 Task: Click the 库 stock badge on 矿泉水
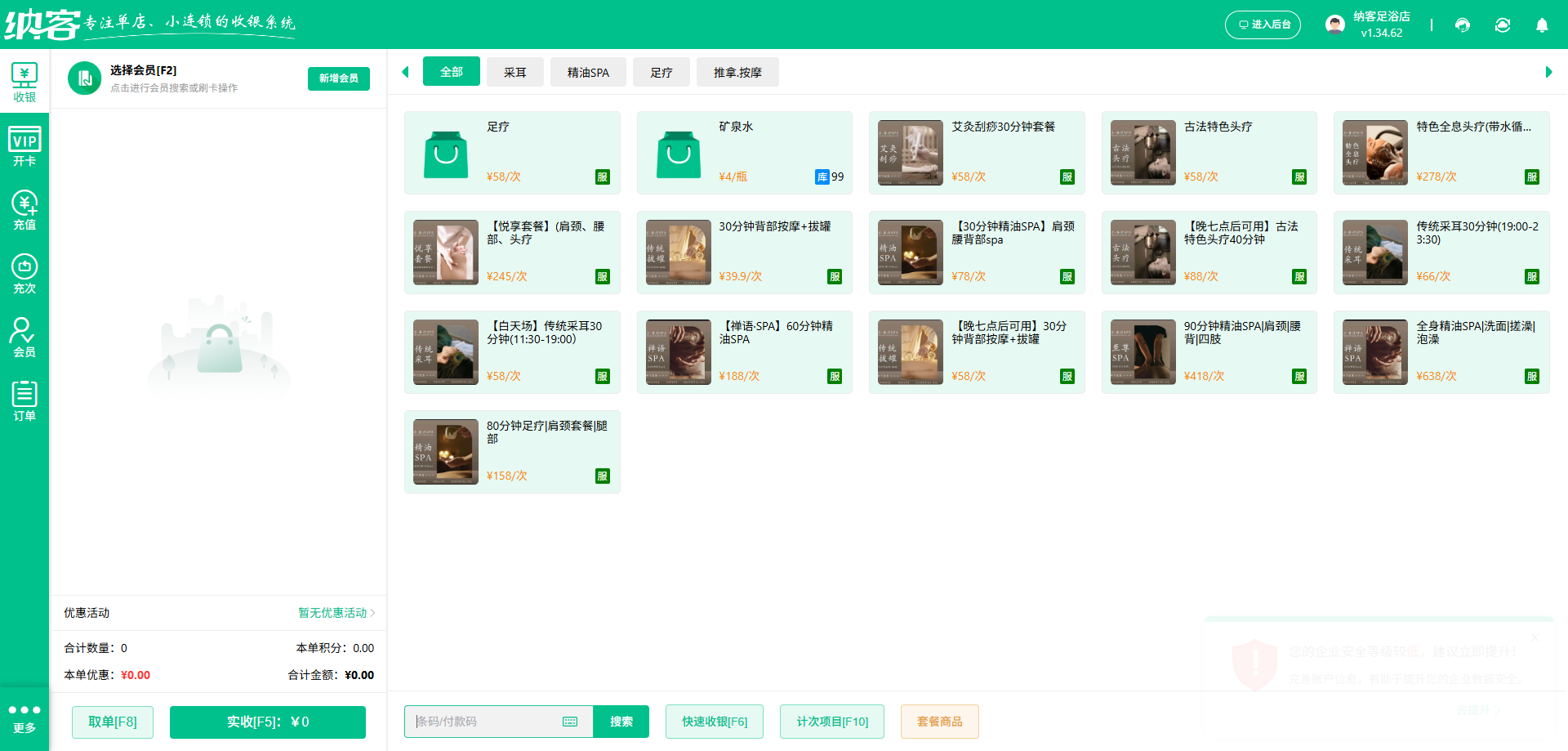(822, 177)
